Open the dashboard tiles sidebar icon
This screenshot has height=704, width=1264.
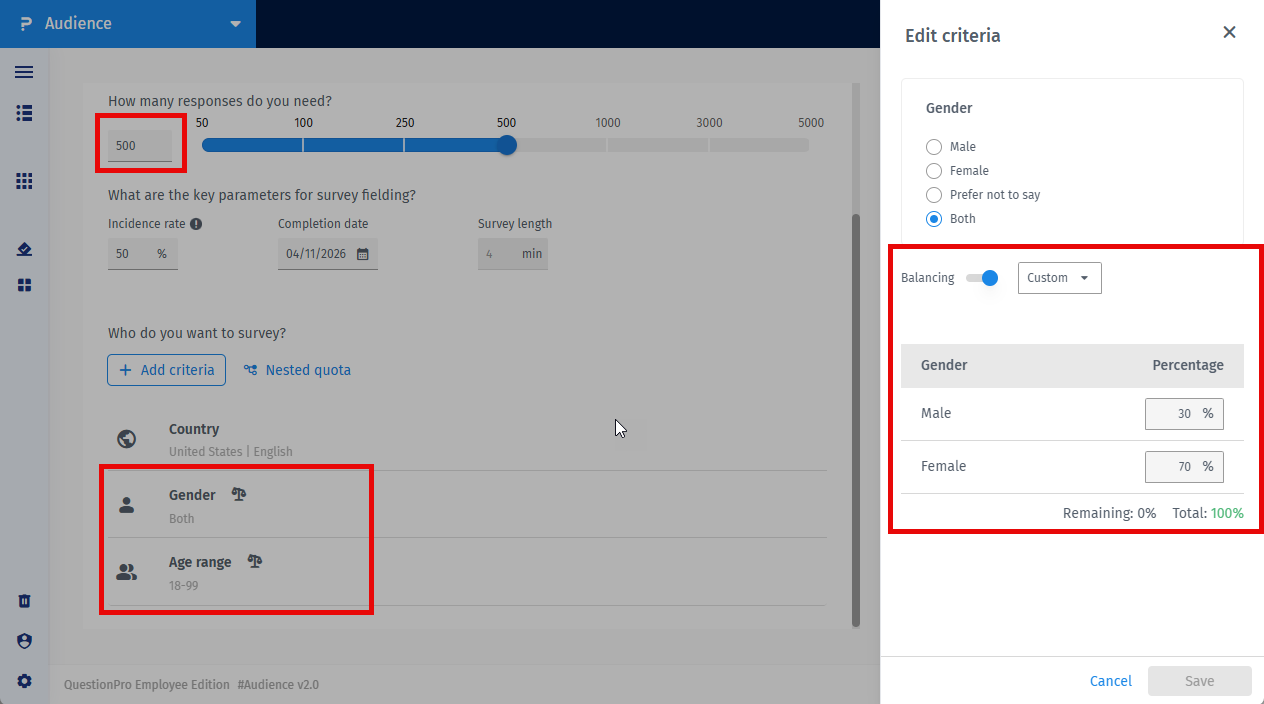[x=24, y=285]
